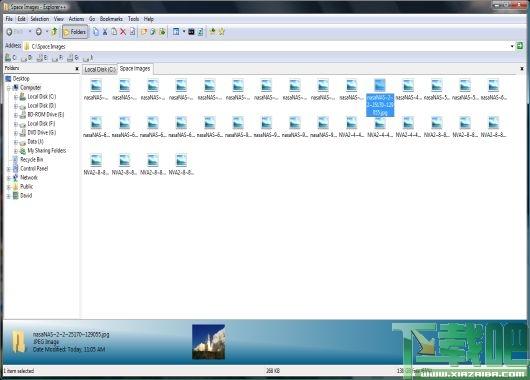This screenshot has height=380, width=530.
Task: Click Organize Bookmarks star icon
Action: pos(222,32)
